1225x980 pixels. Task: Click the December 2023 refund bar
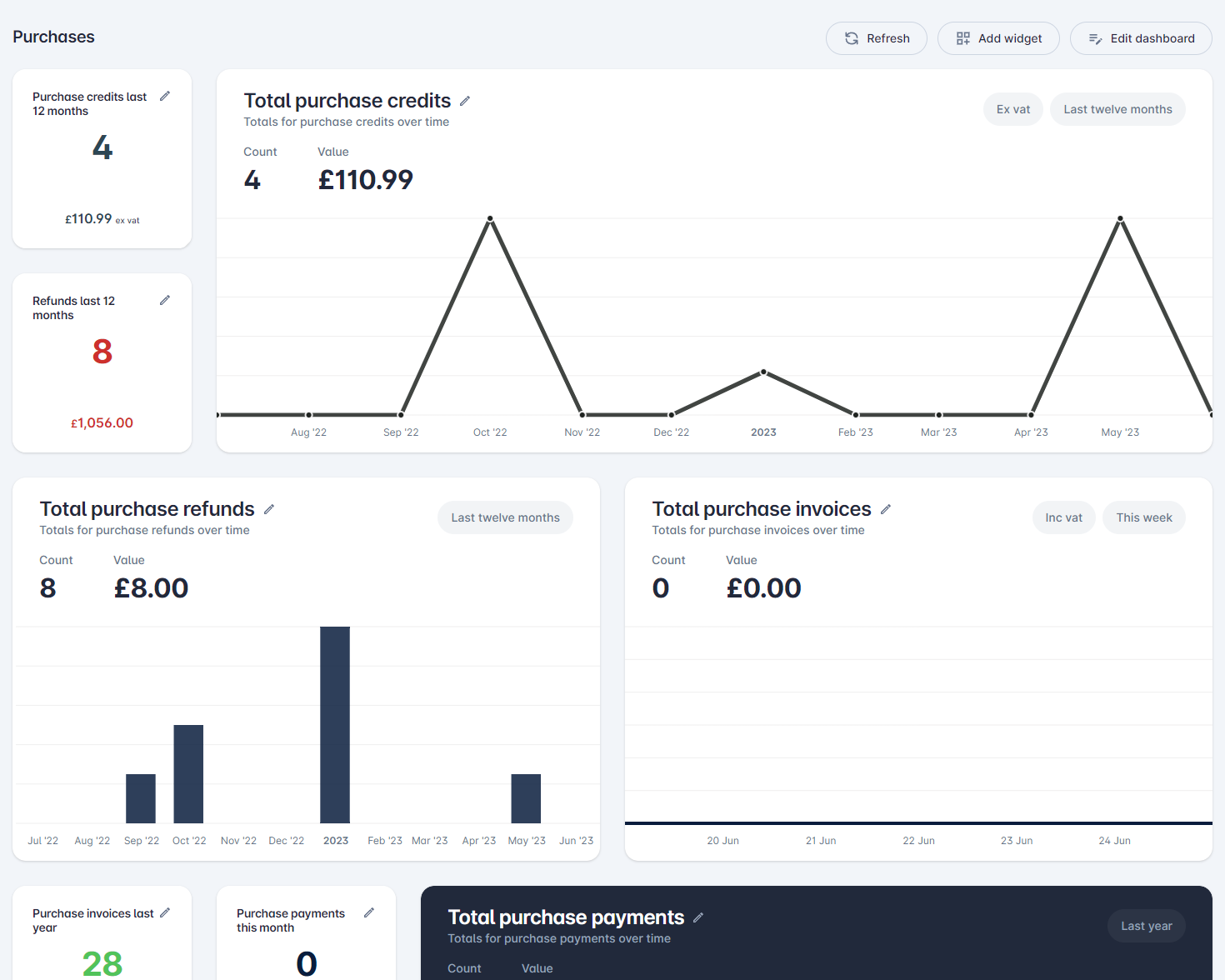[335, 725]
